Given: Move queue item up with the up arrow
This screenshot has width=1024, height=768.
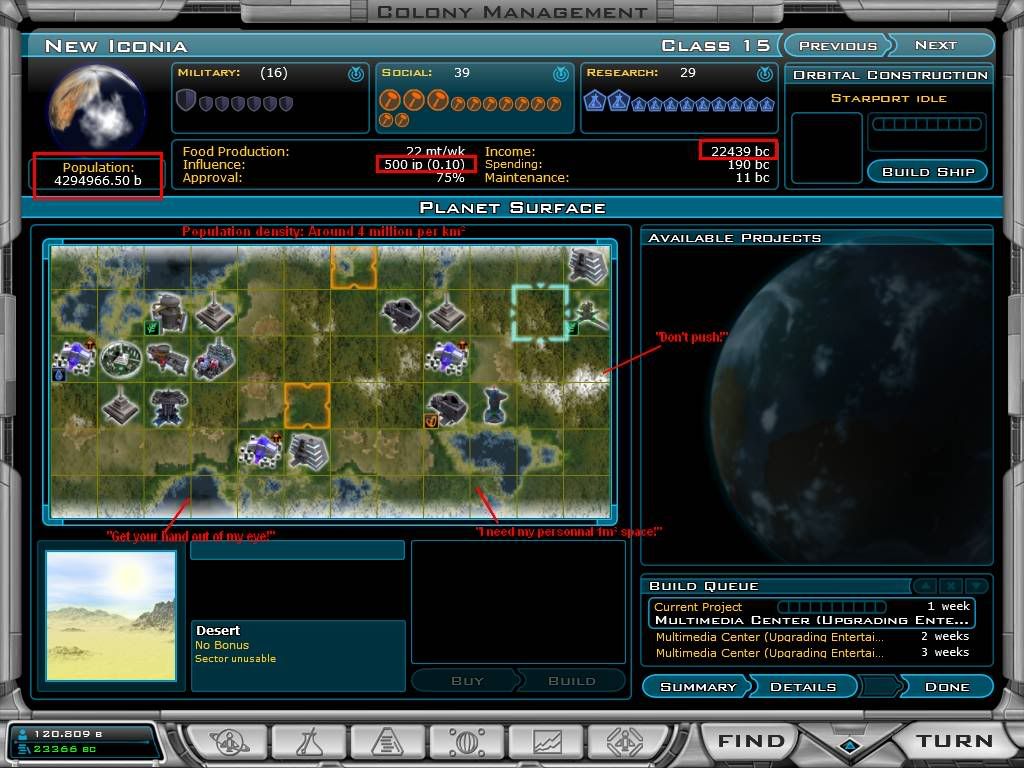Looking at the screenshot, I should [926, 586].
